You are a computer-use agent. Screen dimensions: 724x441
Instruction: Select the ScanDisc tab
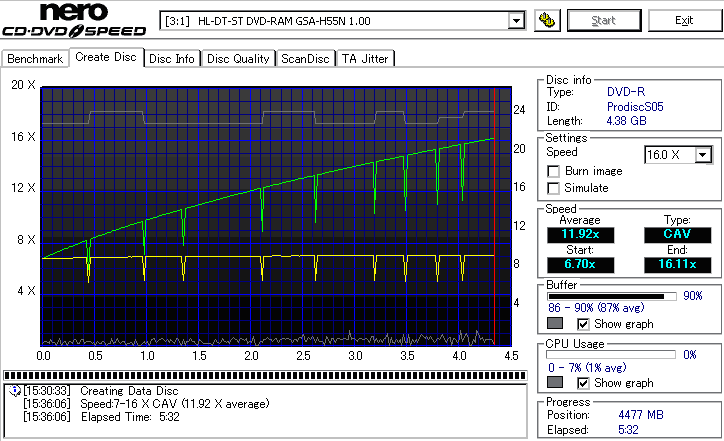(x=305, y=58)
